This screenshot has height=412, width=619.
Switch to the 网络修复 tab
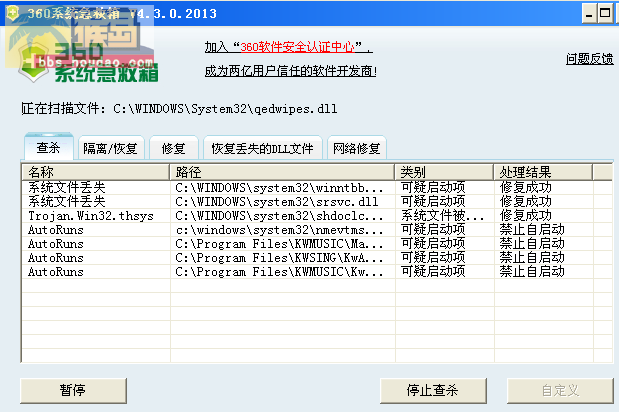click(x=356, y=148)
